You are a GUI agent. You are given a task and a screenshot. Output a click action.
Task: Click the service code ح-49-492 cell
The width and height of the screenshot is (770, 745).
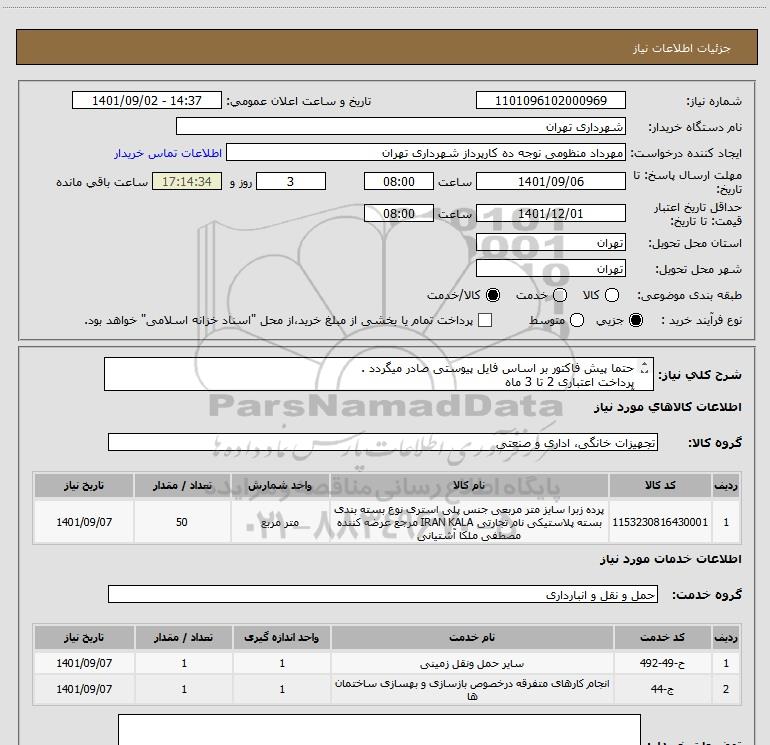(662, 663)
